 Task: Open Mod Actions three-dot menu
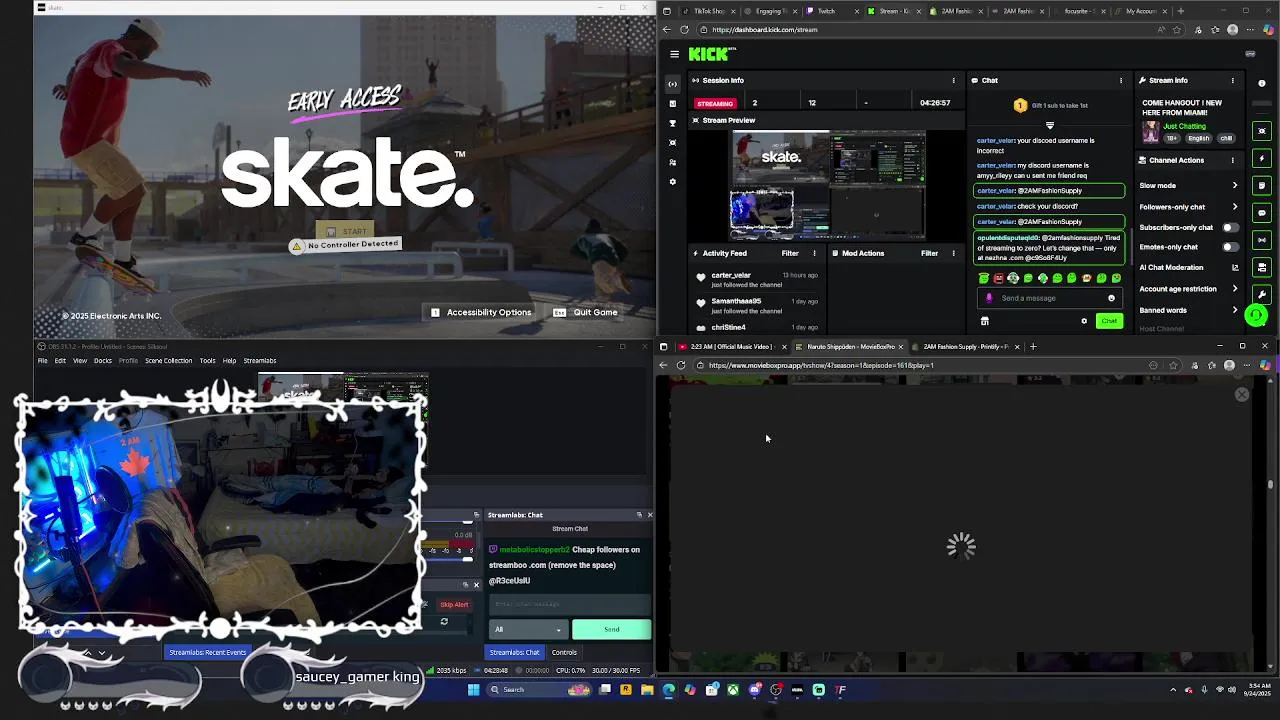(953, 253)
